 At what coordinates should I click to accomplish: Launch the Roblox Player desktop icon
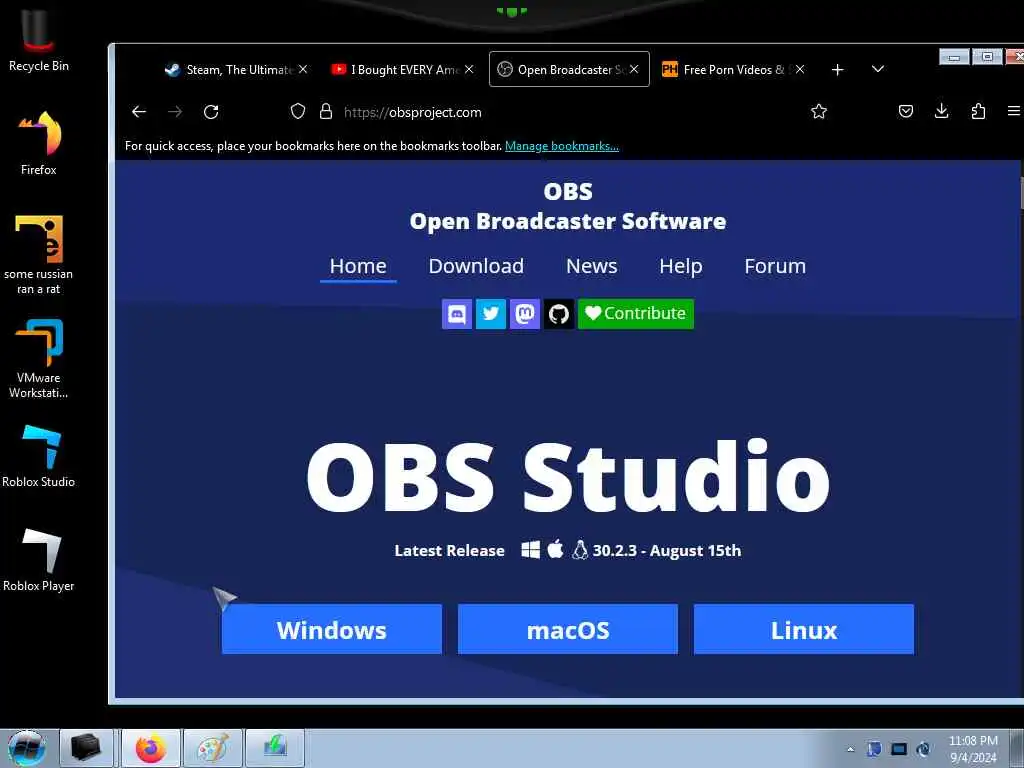tap(39, 560)
